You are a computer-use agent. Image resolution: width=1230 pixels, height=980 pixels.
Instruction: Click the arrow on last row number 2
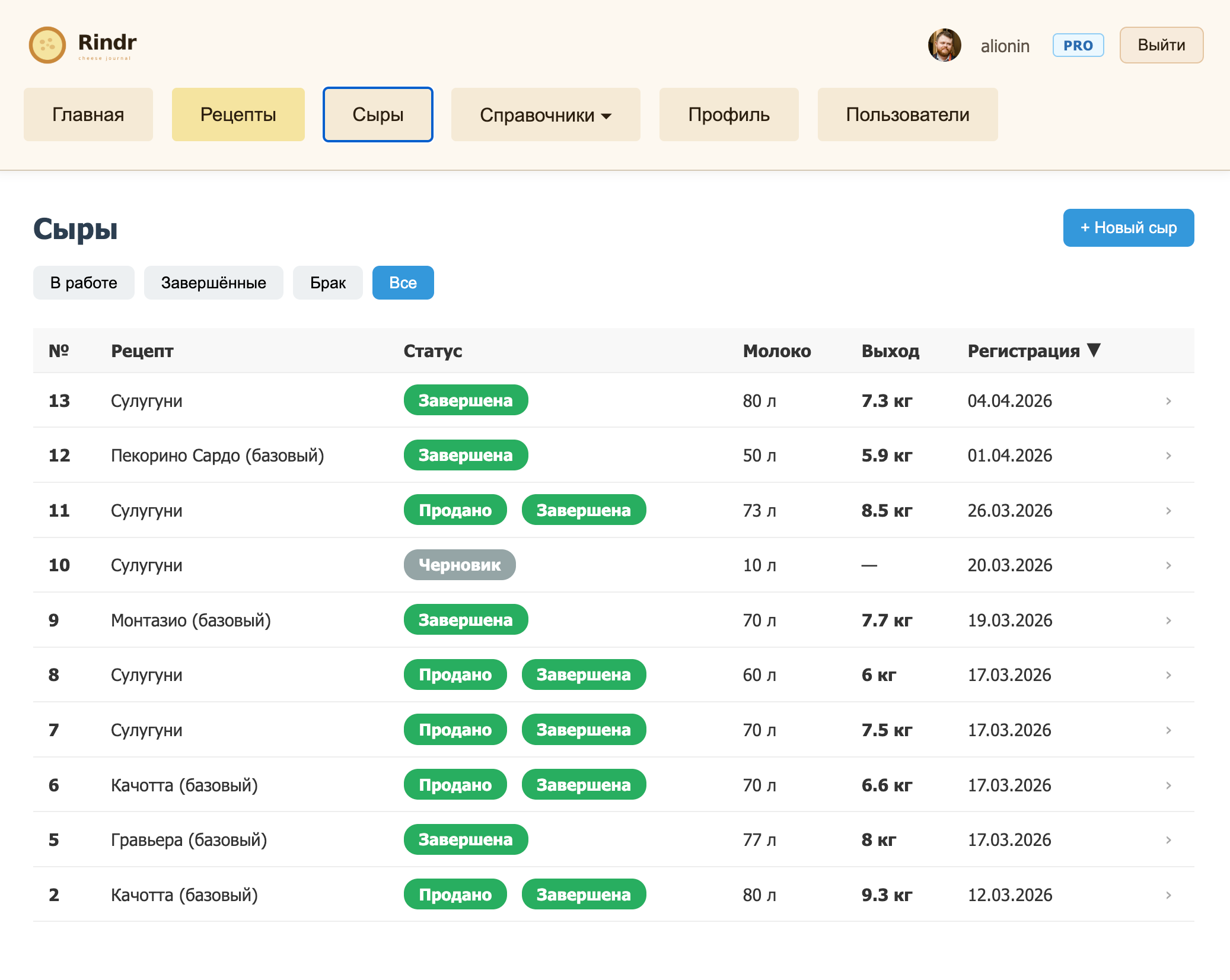click(x=1168, y=895)
